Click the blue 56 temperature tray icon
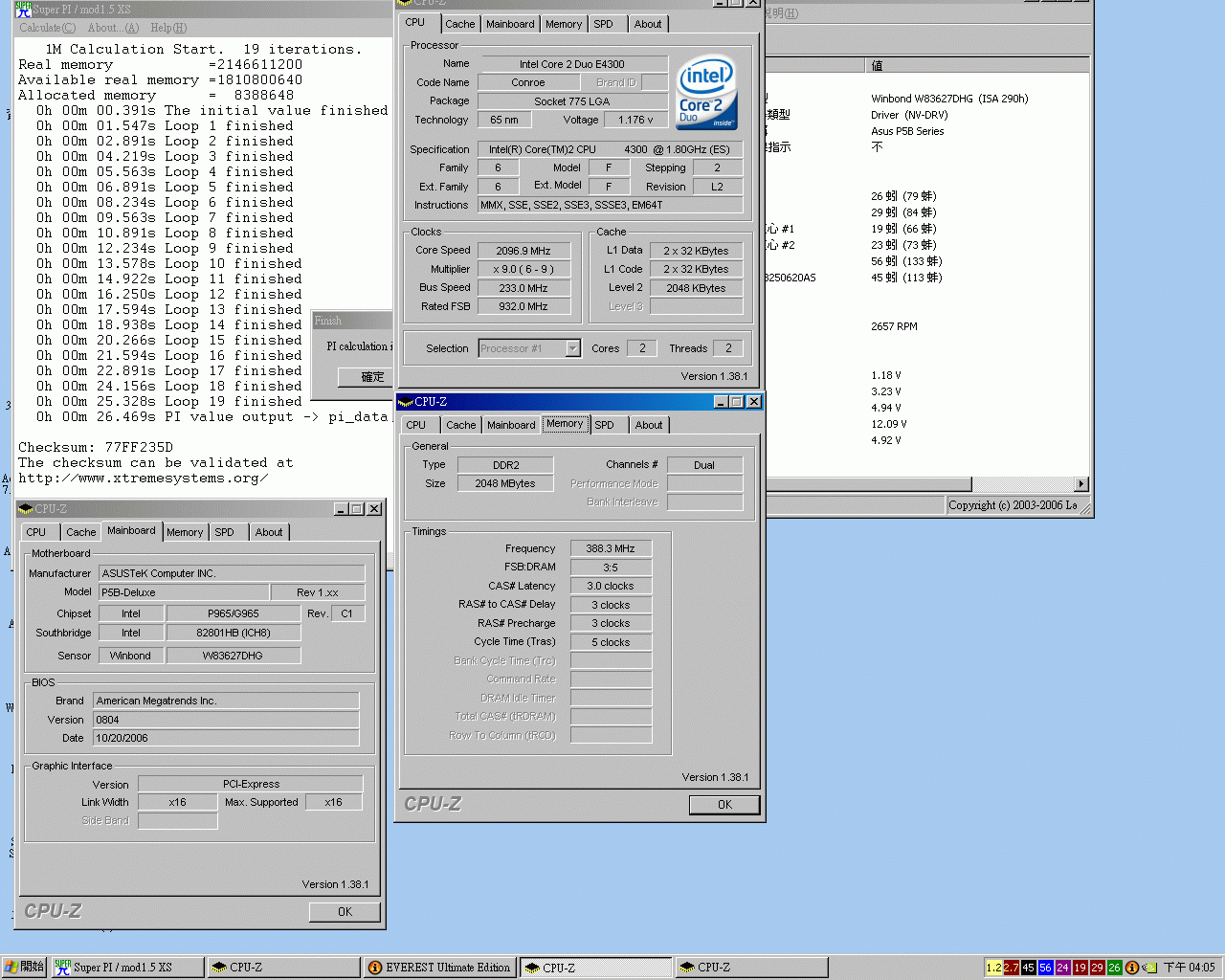 [1045, 968]
